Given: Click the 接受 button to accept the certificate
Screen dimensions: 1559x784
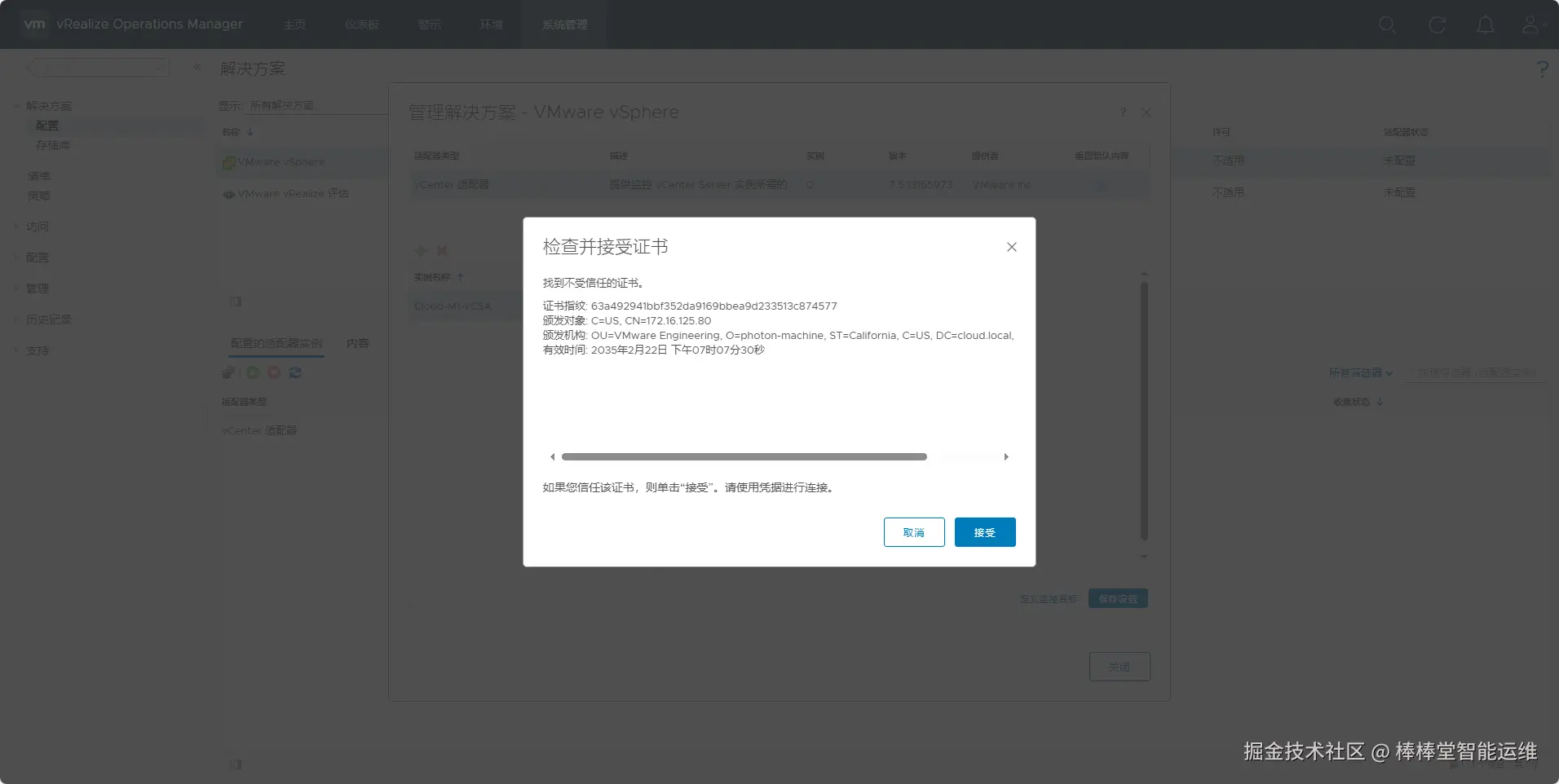Looking at the screenshot, I should [985, 532].
